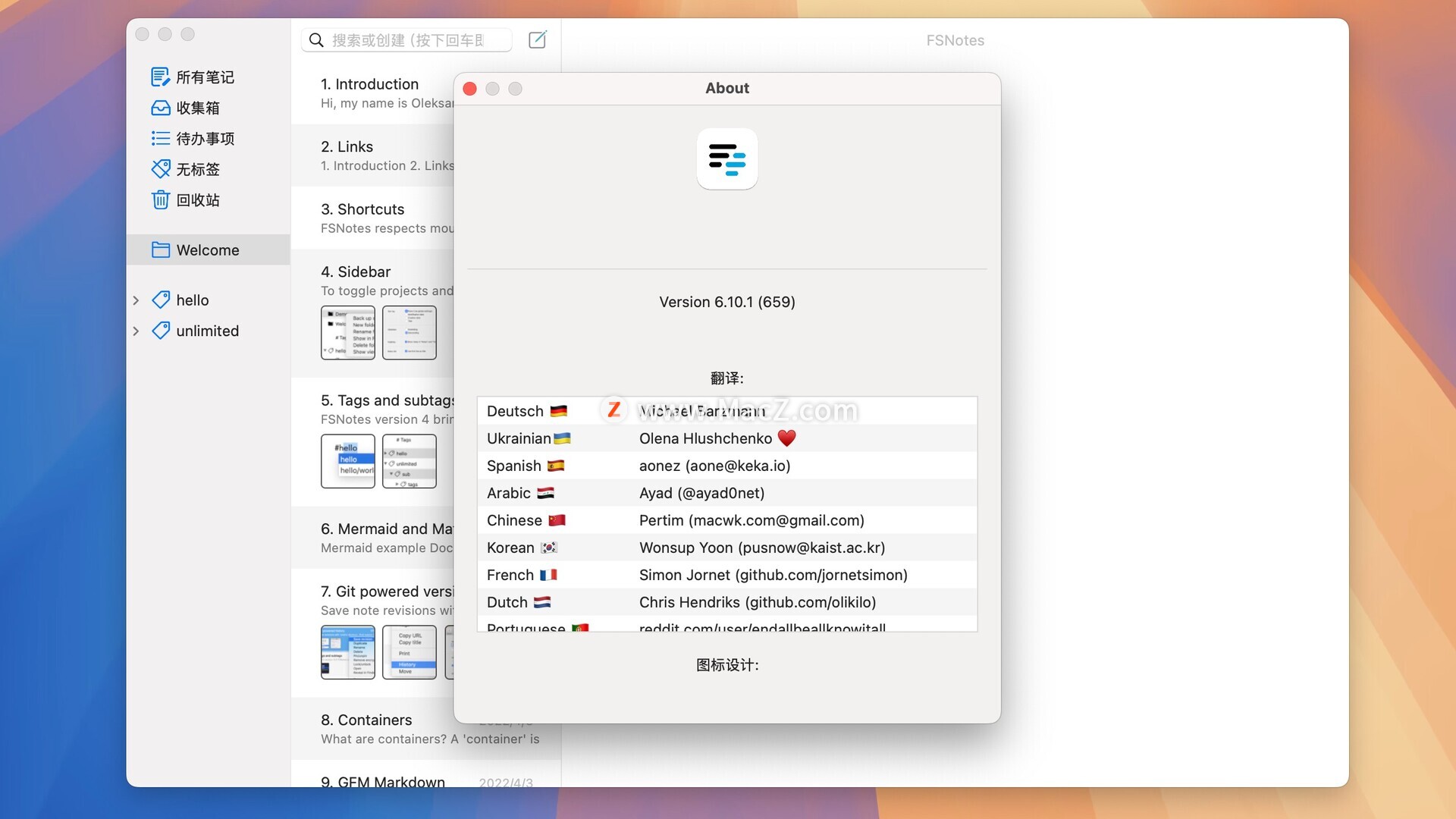The width and height of the screenshot is (1456, 819).
Task: Focus the search or create field
Action: point(406,40)
